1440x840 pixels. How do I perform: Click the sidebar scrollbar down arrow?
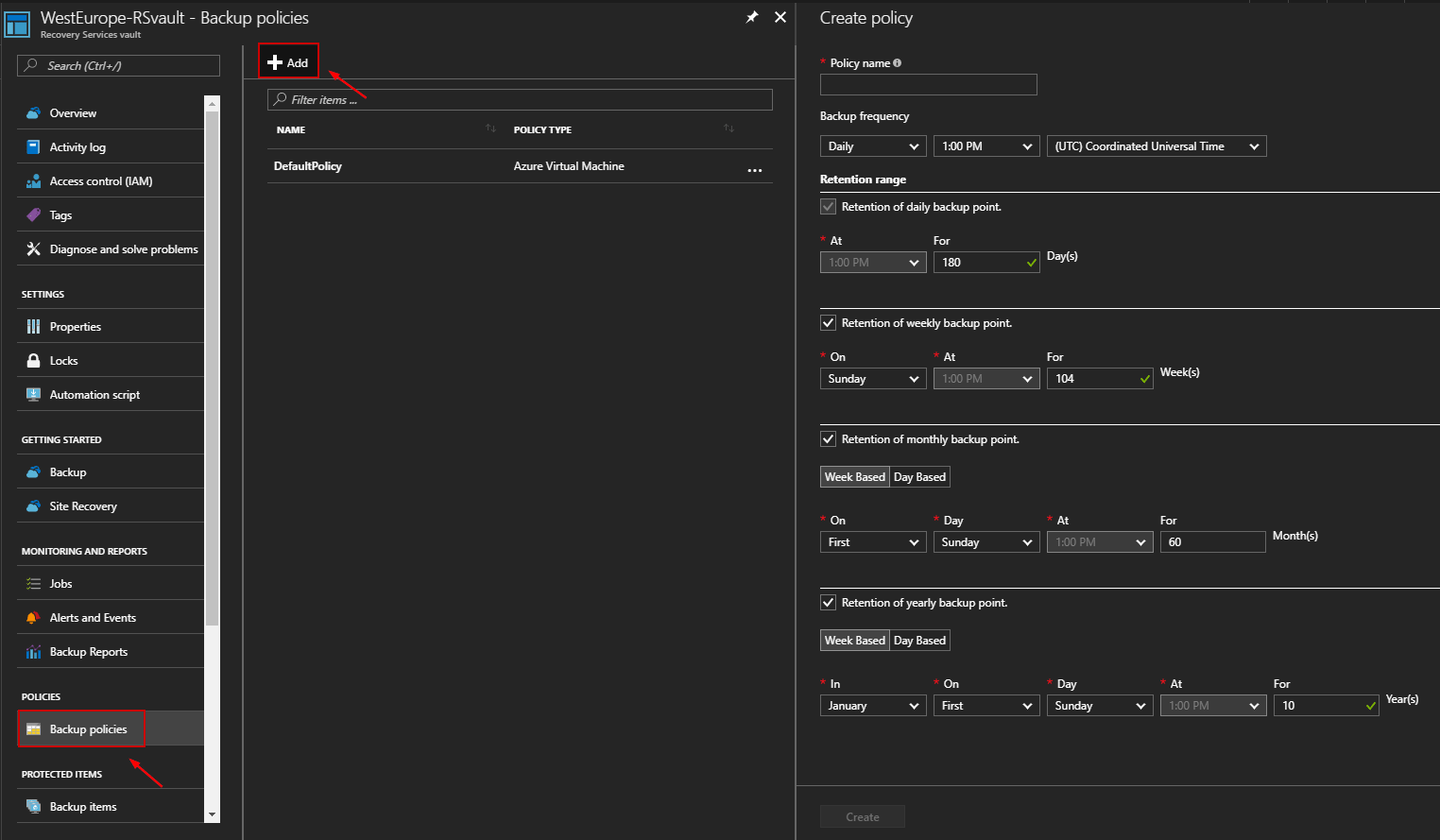[x=212, y=814]
